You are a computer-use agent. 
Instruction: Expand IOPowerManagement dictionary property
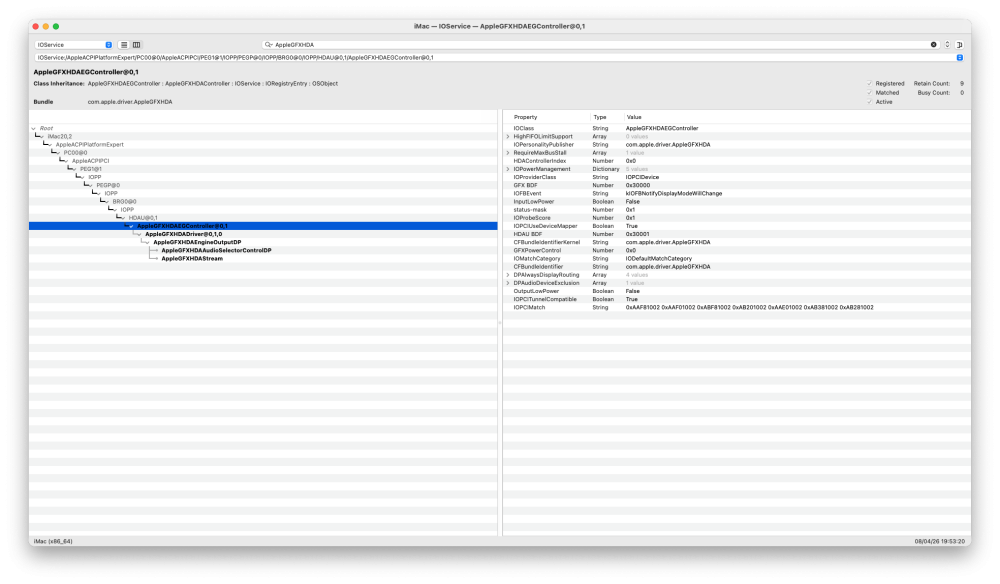tap(508, 169)
